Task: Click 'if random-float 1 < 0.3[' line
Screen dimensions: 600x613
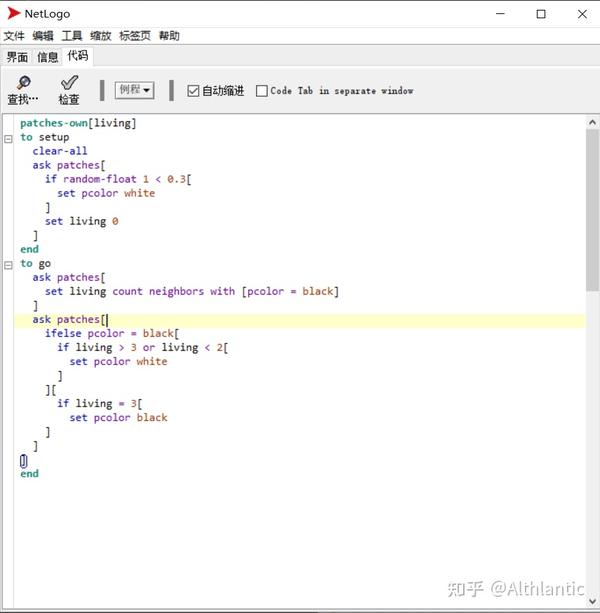Action: tap(118, 179)
